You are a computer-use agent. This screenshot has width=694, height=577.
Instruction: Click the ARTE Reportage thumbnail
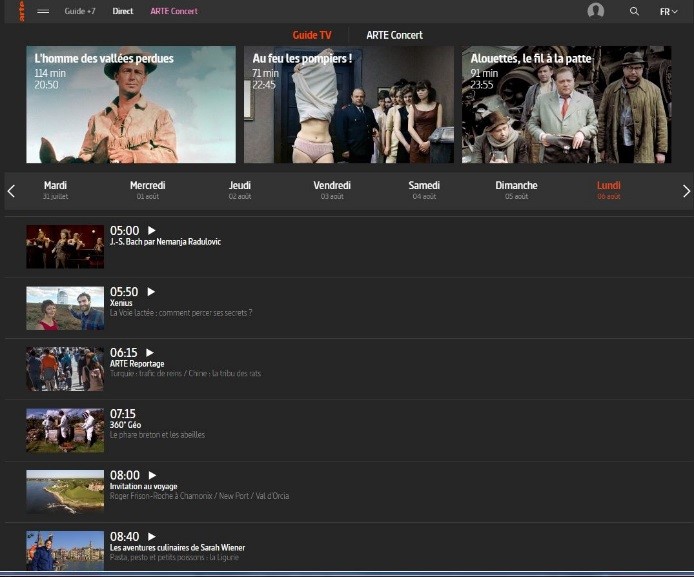(65, 369)
